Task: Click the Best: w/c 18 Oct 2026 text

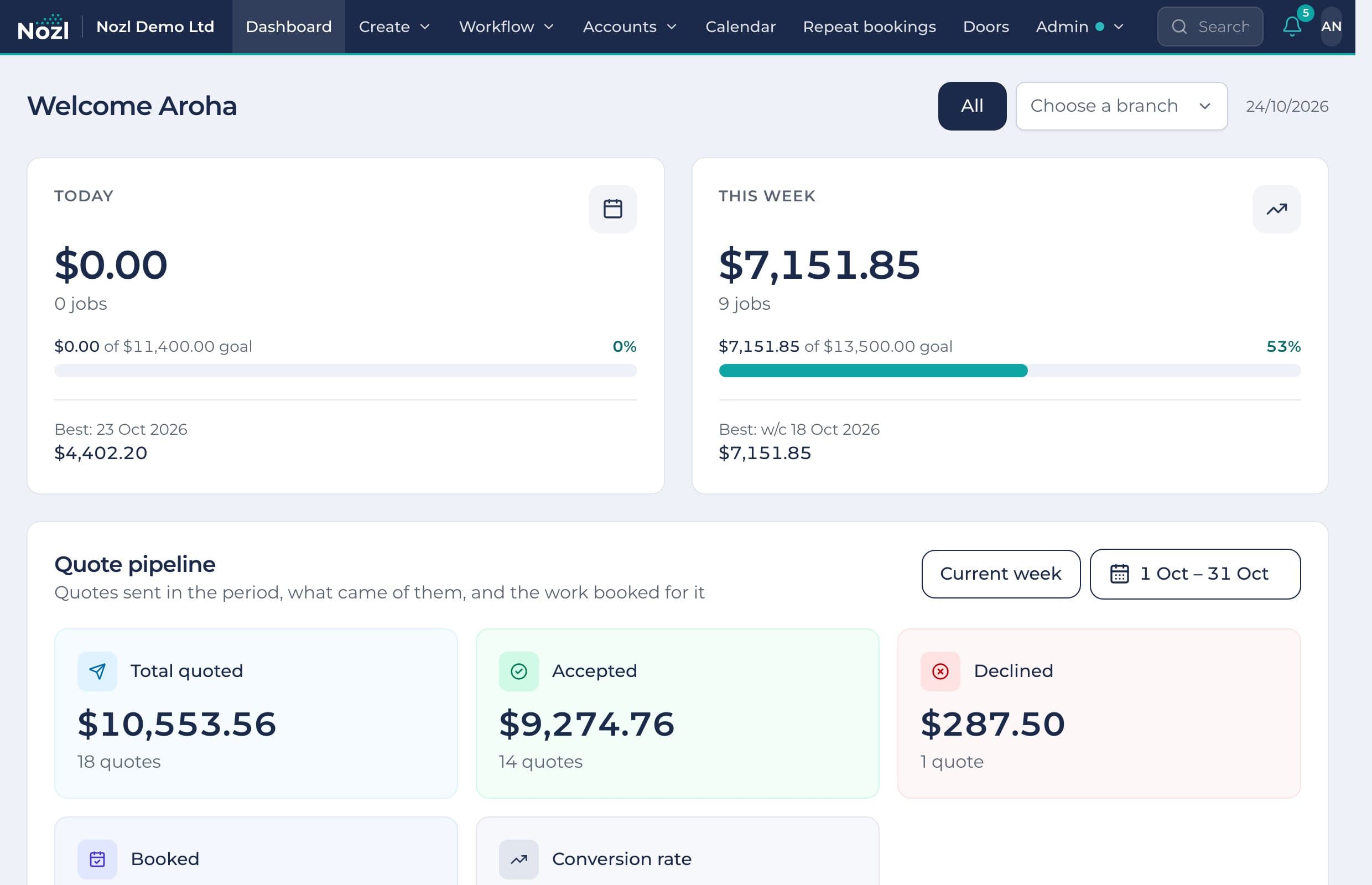Action: pyautogui.click(x=799, y=429)
